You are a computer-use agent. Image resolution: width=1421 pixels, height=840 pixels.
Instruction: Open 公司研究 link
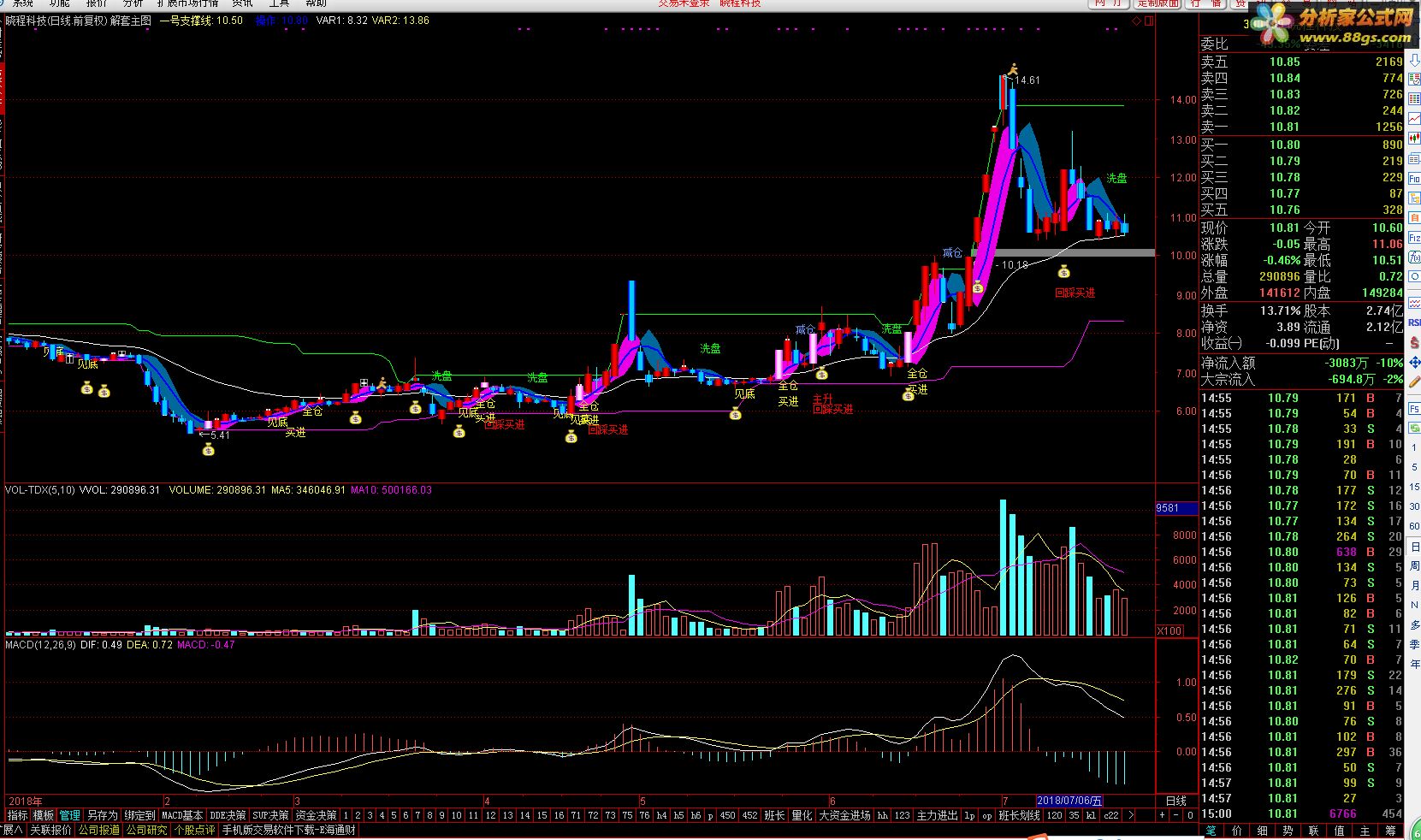tap(146, 830)
